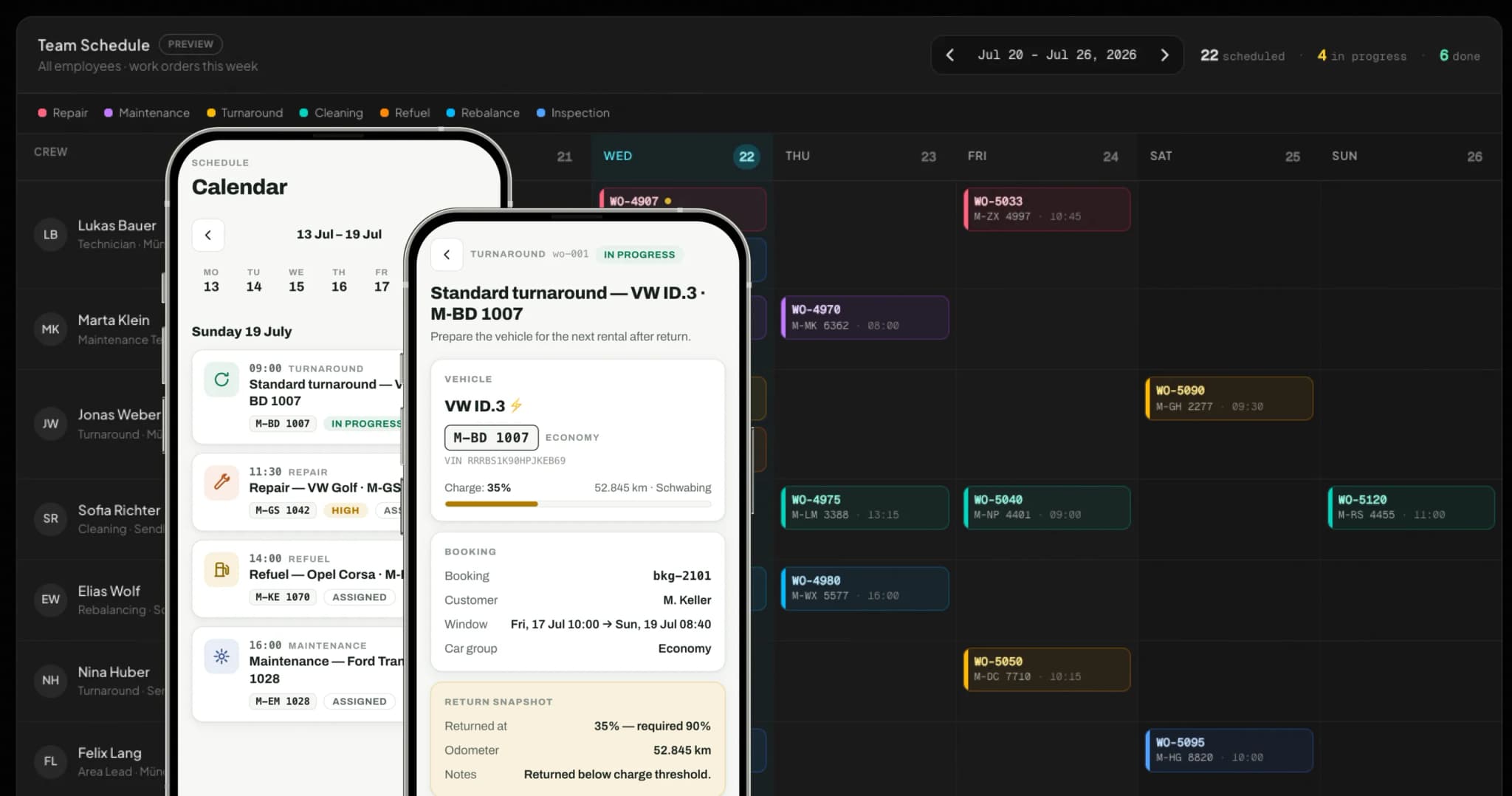Click '22 scheduled' counter
Viewport: 1512px width, 796px height.
pyautogui.click(x=1243, y=56)
